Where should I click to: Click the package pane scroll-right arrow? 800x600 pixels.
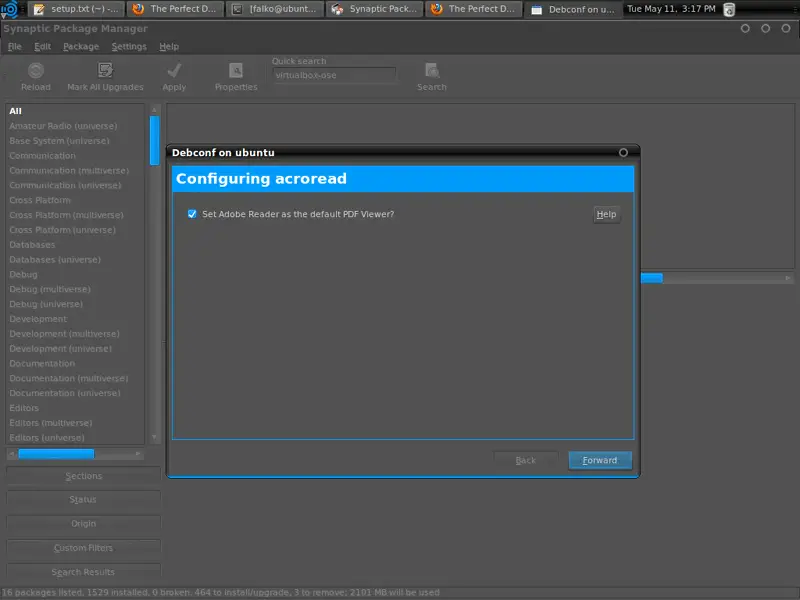[788, 278]
